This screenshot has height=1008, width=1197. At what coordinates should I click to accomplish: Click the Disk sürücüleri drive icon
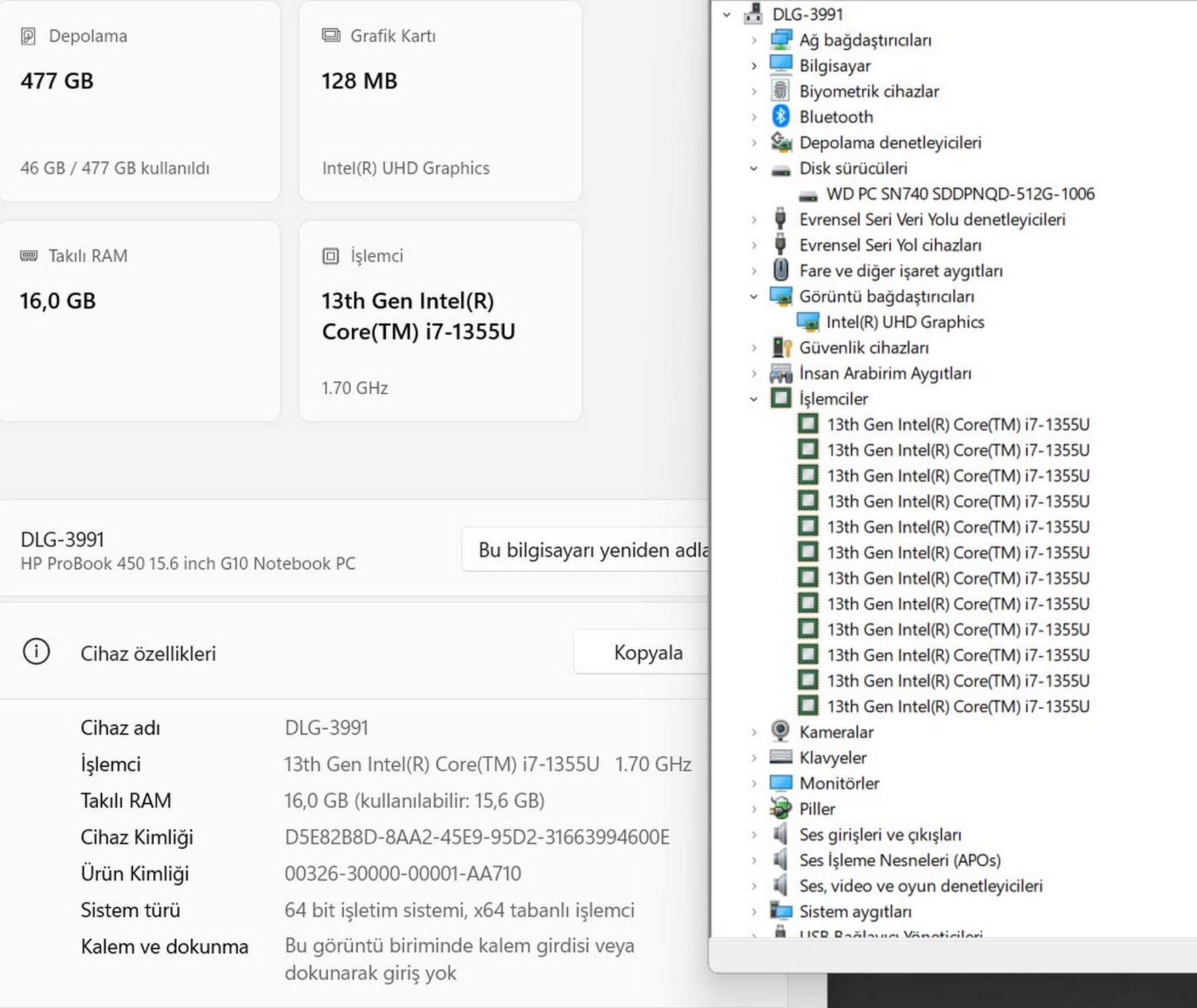tap(780, 169)
